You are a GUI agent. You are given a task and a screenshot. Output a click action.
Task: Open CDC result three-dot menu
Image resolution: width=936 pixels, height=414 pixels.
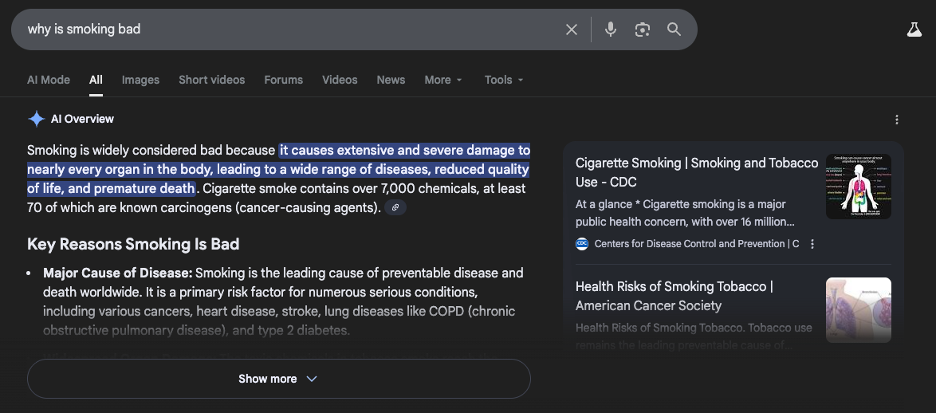point(812,244)
